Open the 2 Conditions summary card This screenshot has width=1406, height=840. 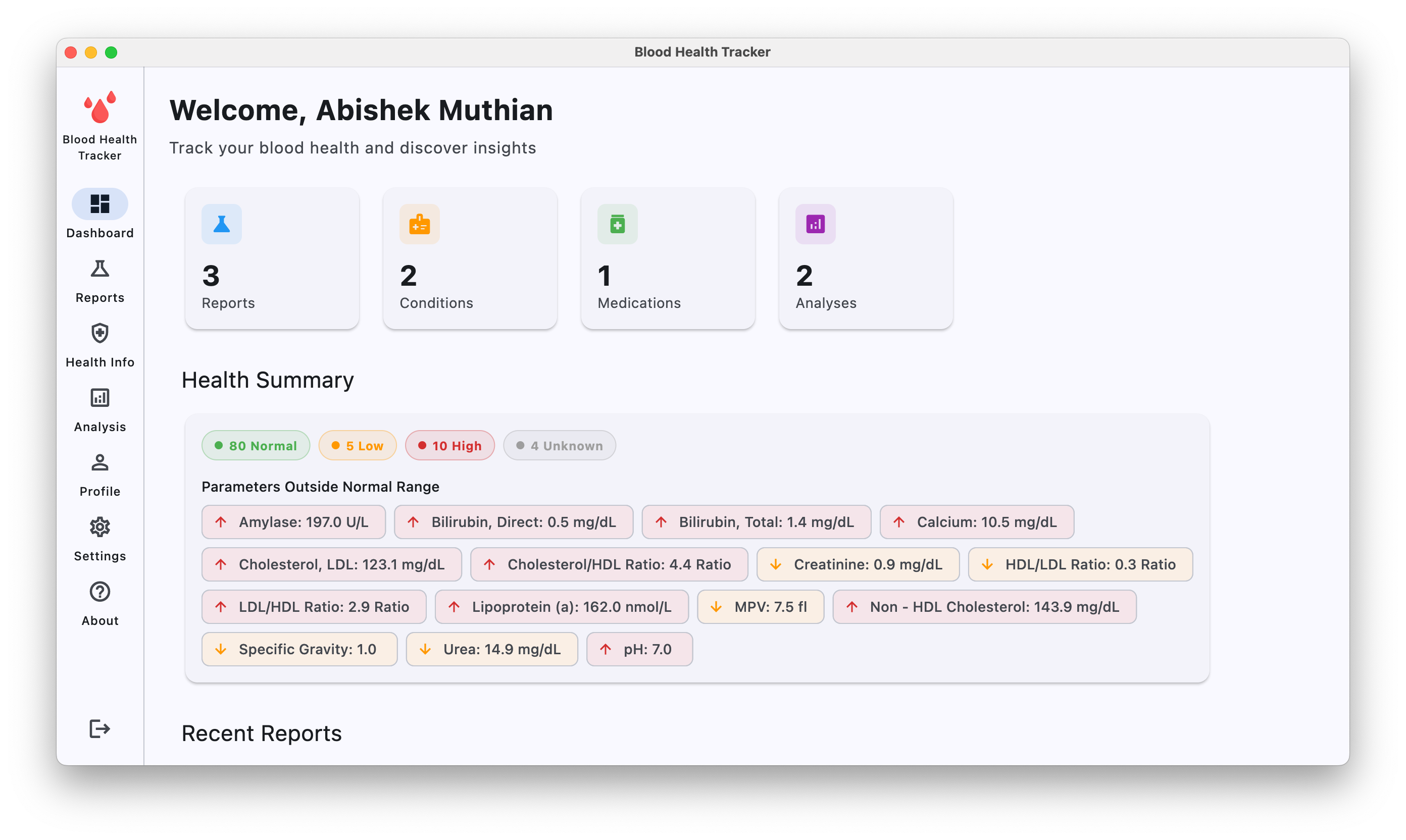coord(470,258)
